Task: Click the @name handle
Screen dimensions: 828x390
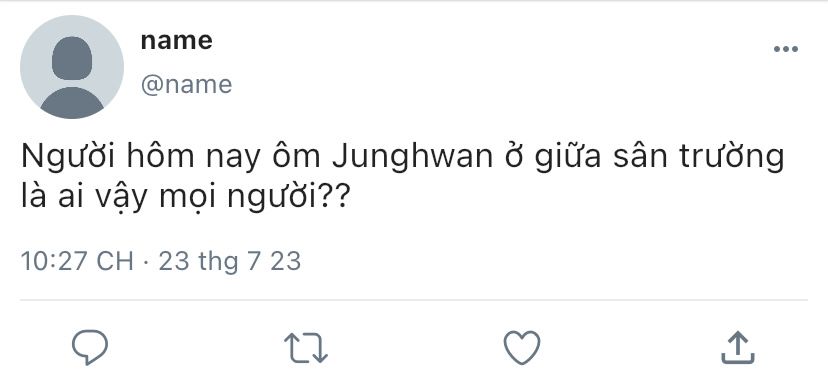Action: pyautogui.click(x=186, y=84)
